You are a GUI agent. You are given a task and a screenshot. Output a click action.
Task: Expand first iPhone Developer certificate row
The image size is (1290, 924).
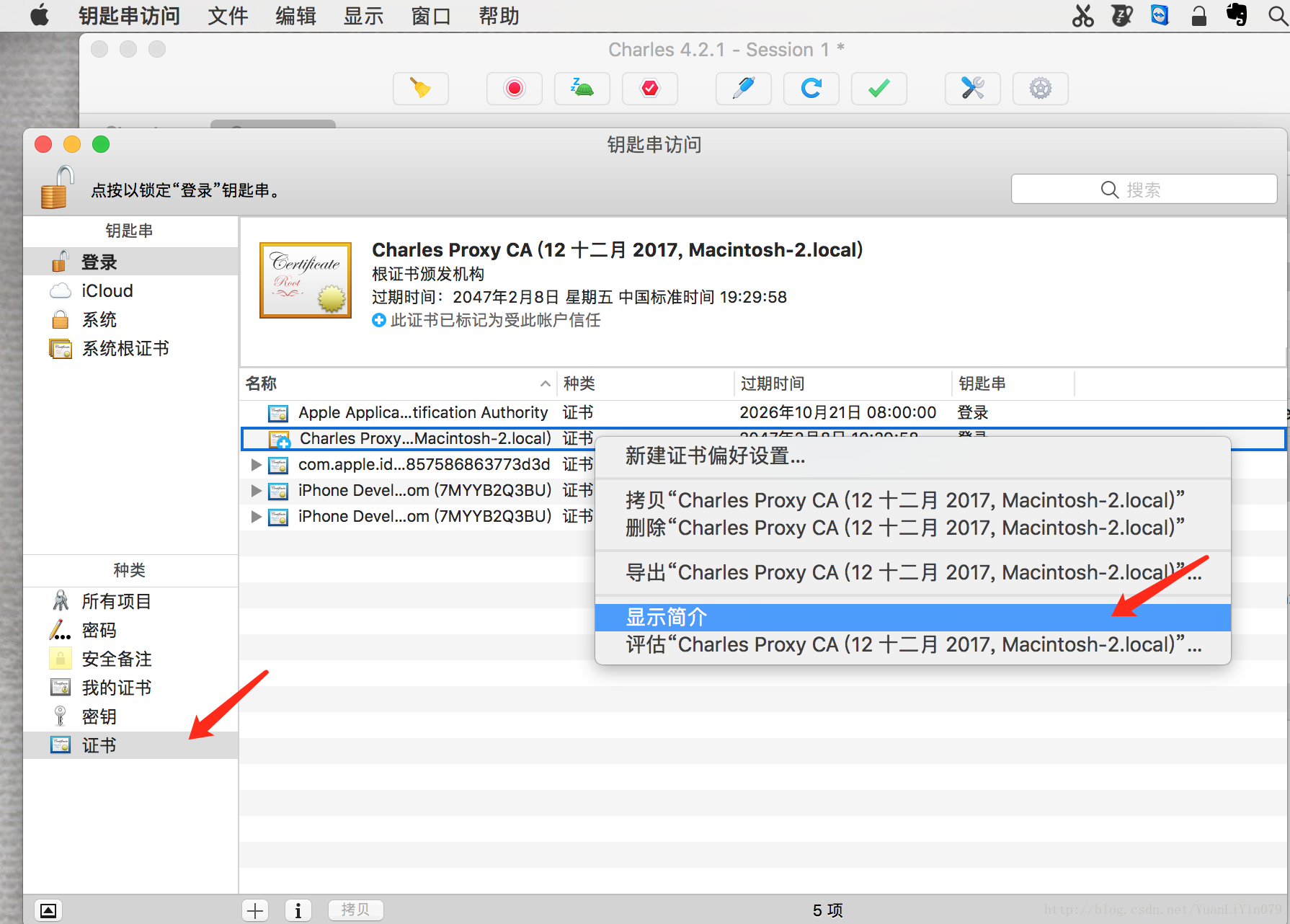click(x=256, y=491)
